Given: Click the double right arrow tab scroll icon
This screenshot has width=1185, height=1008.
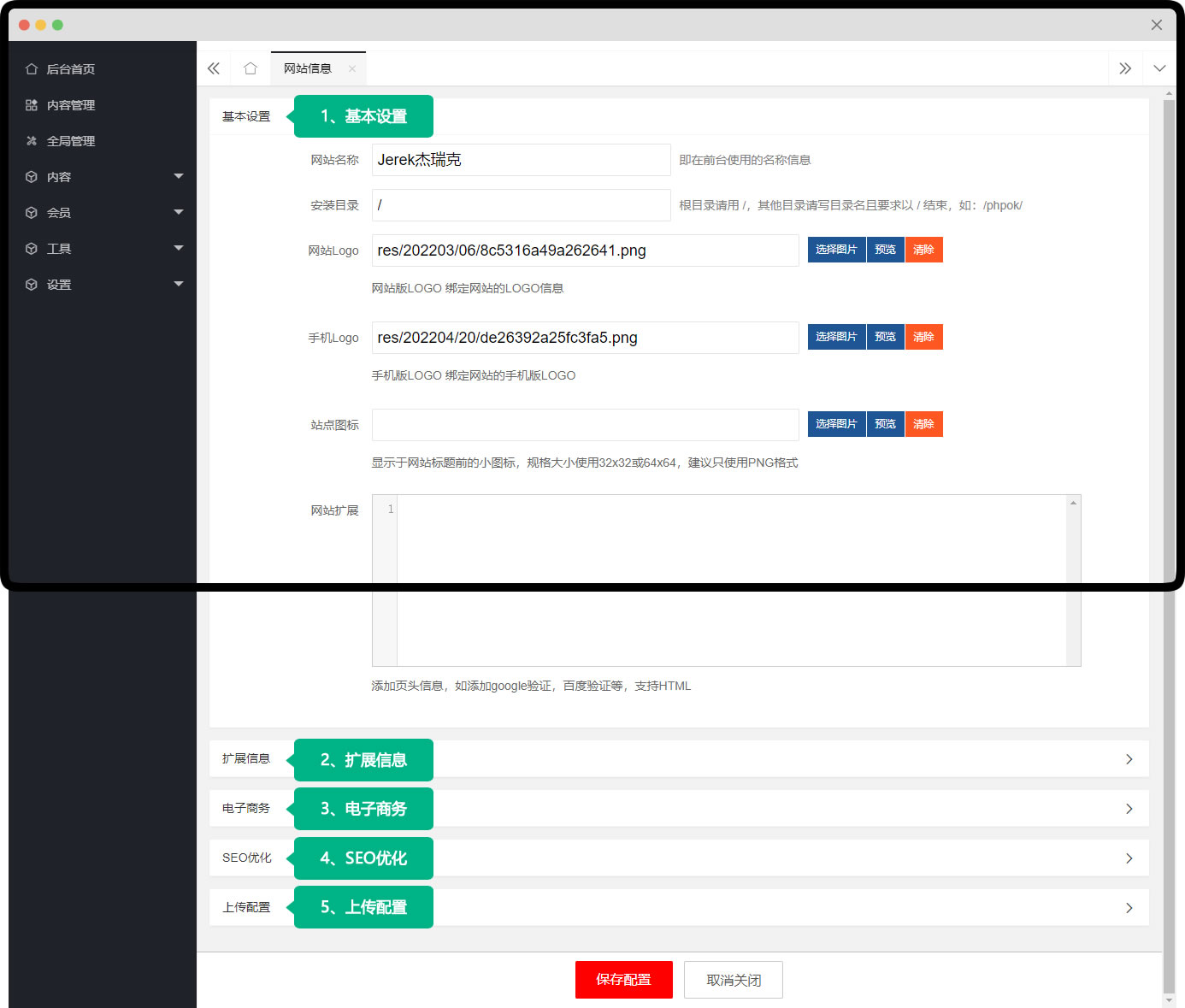Looking at the screenshot, I should [x=1125, y=68].
